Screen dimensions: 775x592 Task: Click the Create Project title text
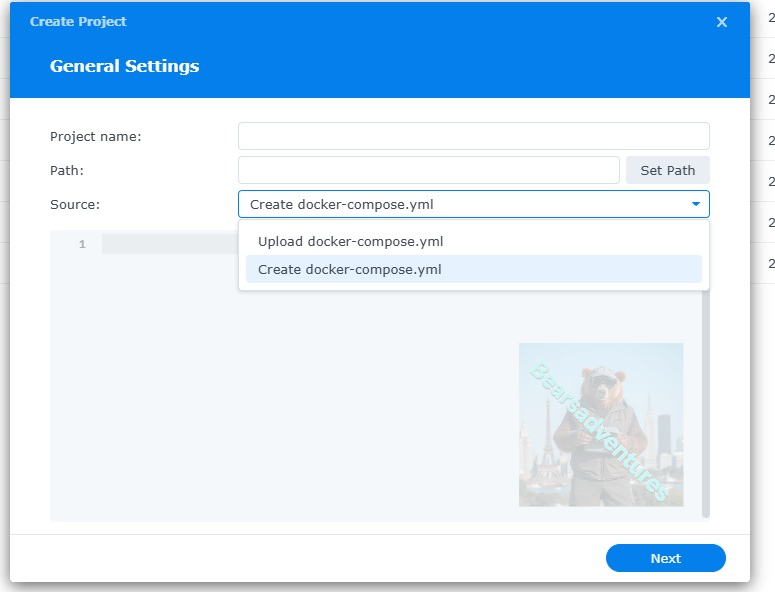coord(78,21)
